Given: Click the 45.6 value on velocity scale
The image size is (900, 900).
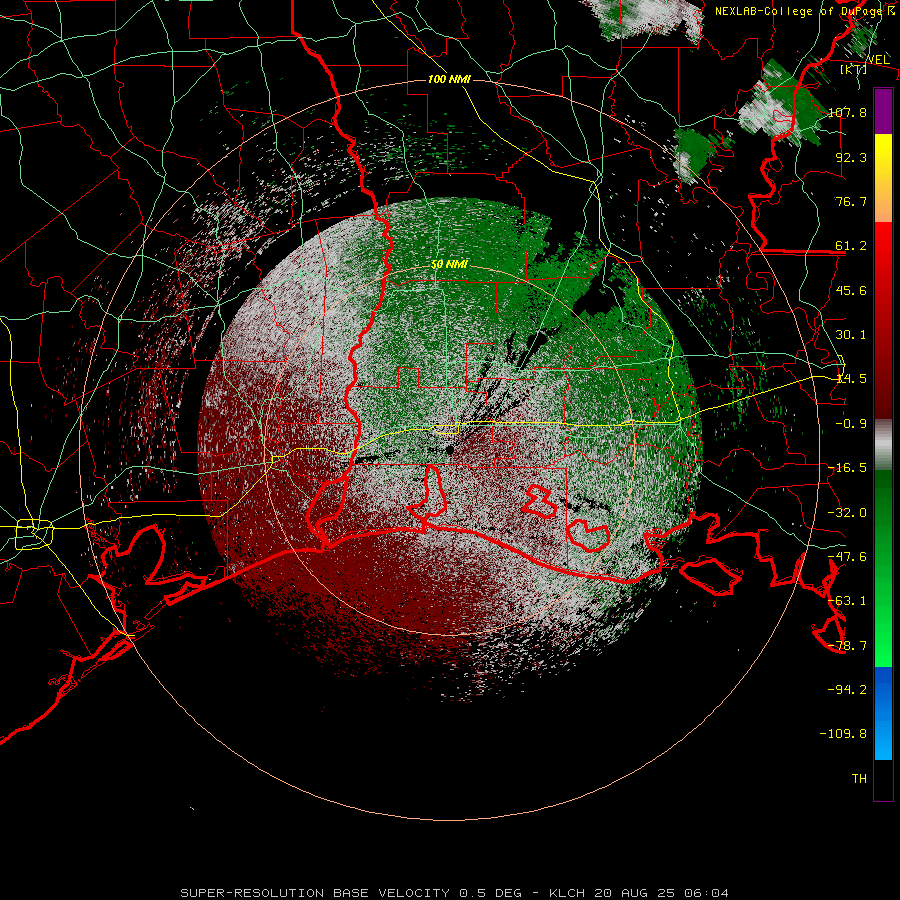Looking at the screenshot, I should coord(851,290).
